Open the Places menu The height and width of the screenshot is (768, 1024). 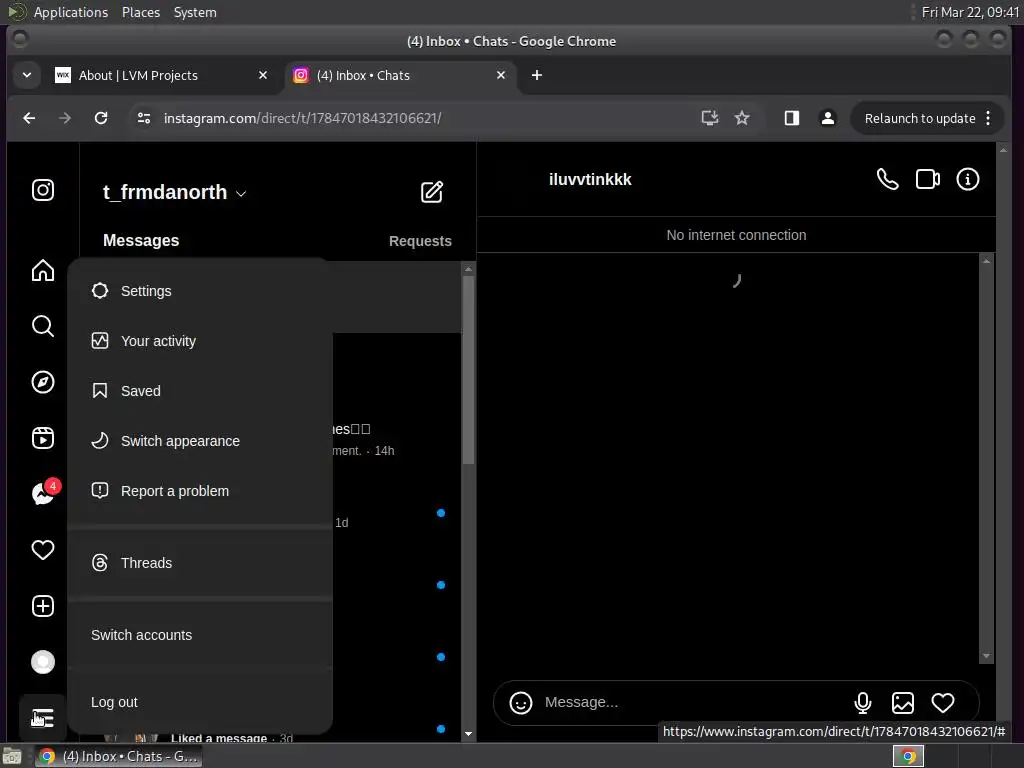point(140,12)
